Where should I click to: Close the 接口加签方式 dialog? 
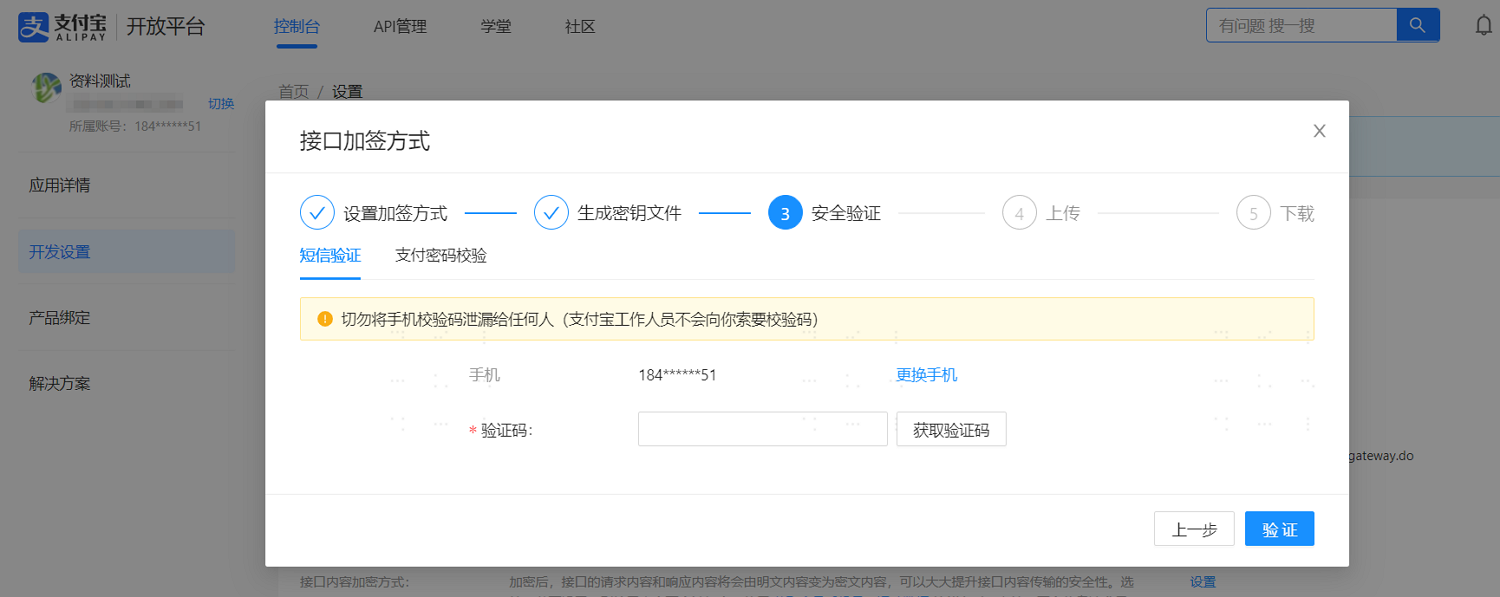click(x=1319, y=131)
